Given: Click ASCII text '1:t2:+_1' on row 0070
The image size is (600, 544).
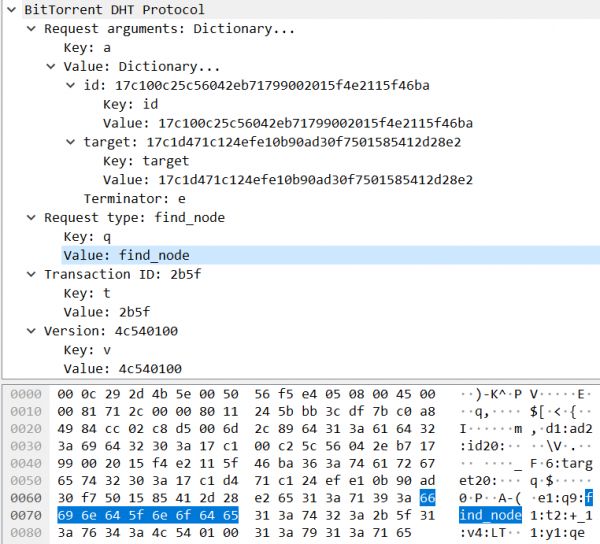Looking at the screenshot, I should pyautogui.click(x=561, y=516).
